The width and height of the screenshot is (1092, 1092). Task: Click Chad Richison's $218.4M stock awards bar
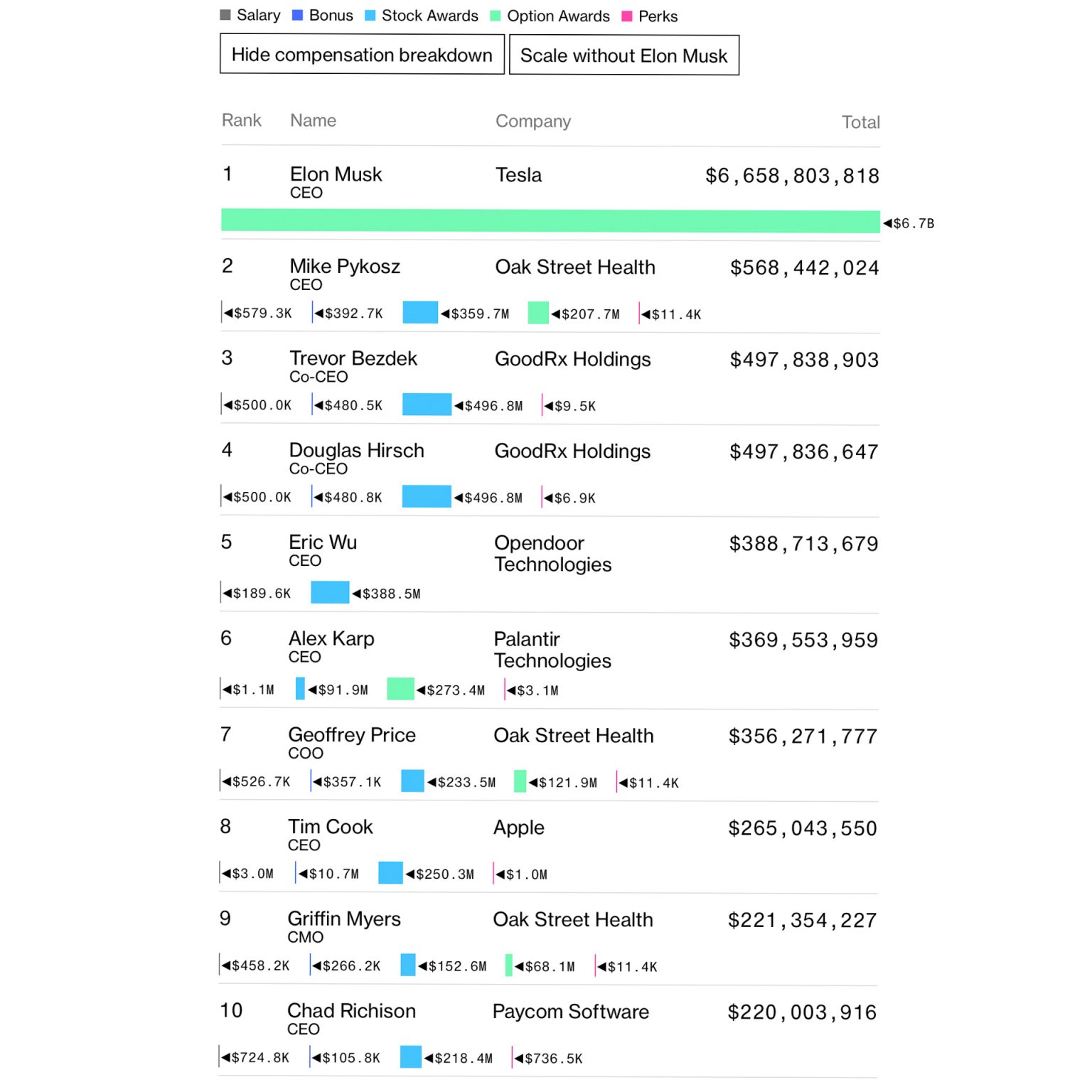click(x=411, y=1057)
